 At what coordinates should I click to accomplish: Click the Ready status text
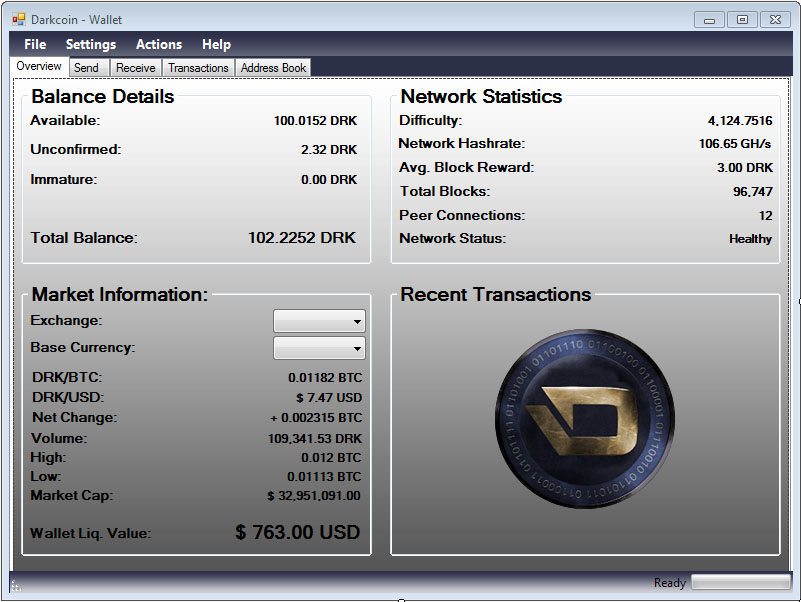click(670, 583)
